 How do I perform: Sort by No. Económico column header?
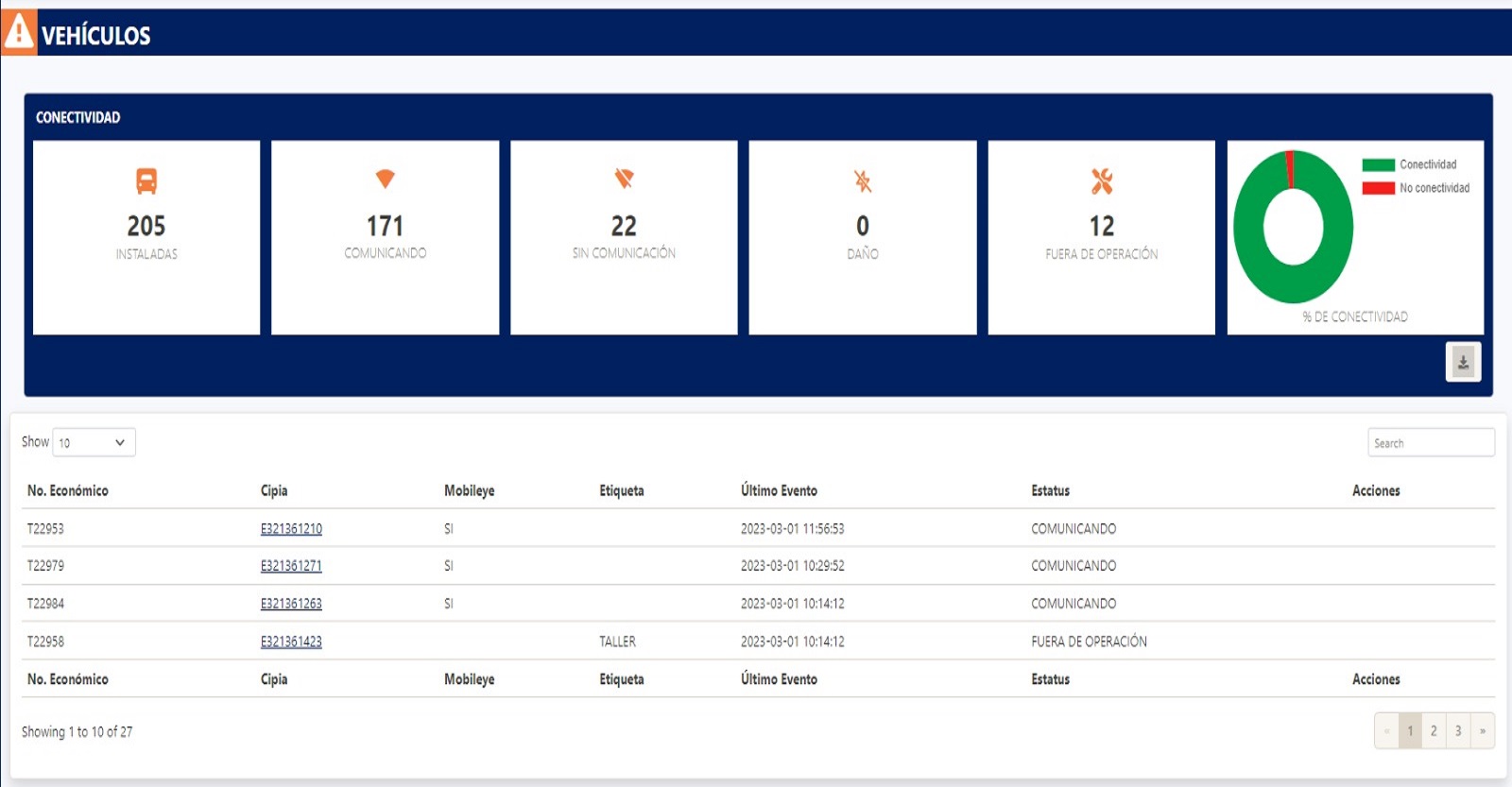click(68, 490)
